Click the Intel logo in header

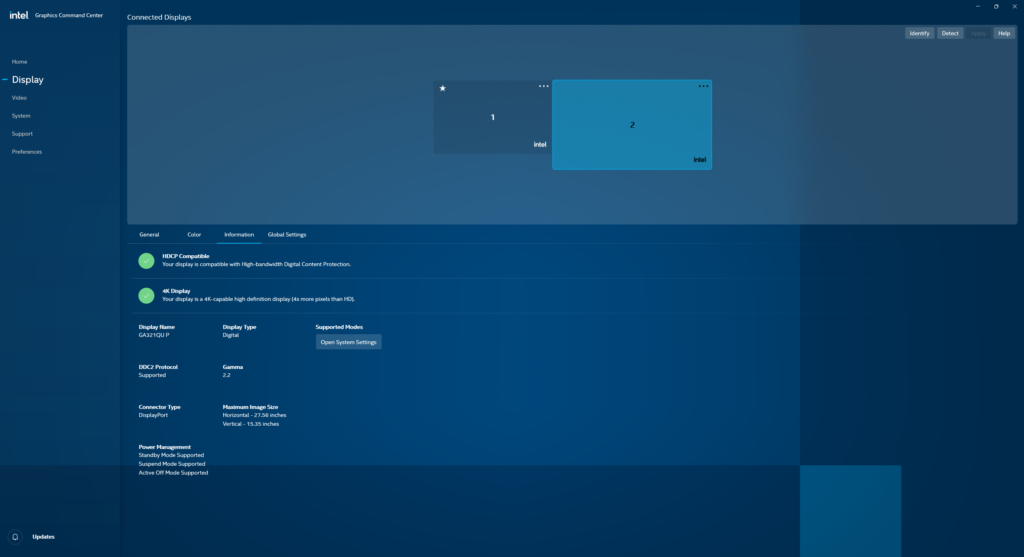pyautogui.click(x=18, y=15)
